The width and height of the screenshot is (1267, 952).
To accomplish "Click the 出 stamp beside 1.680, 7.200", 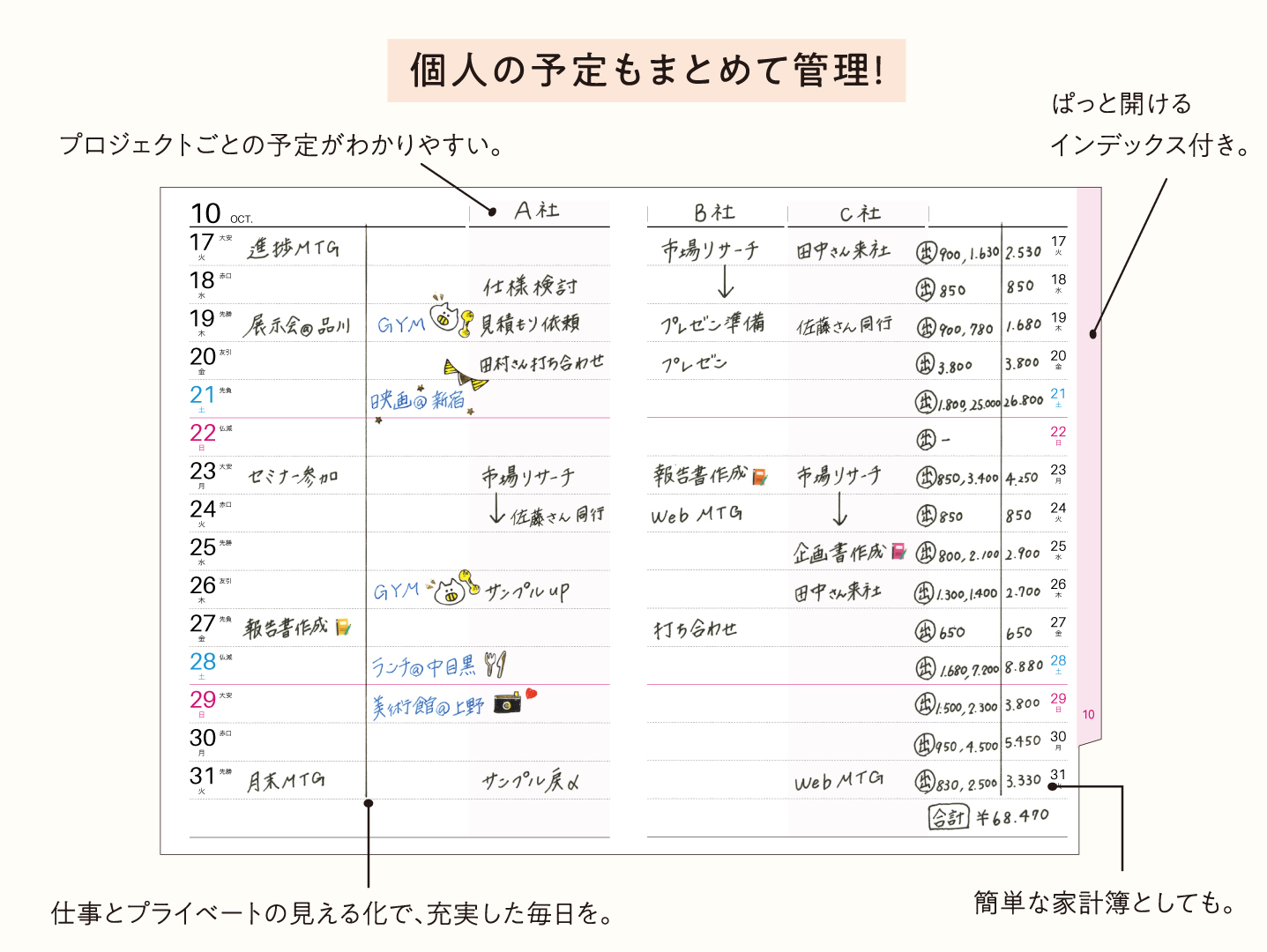I will coord(925,668).
